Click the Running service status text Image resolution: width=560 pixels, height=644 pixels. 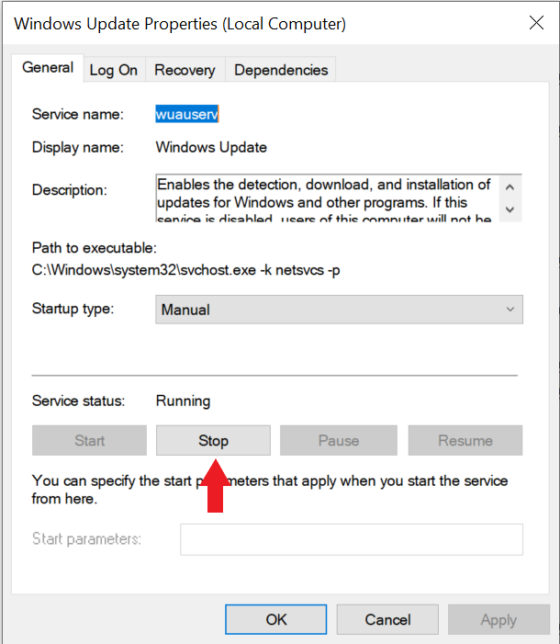183,401
